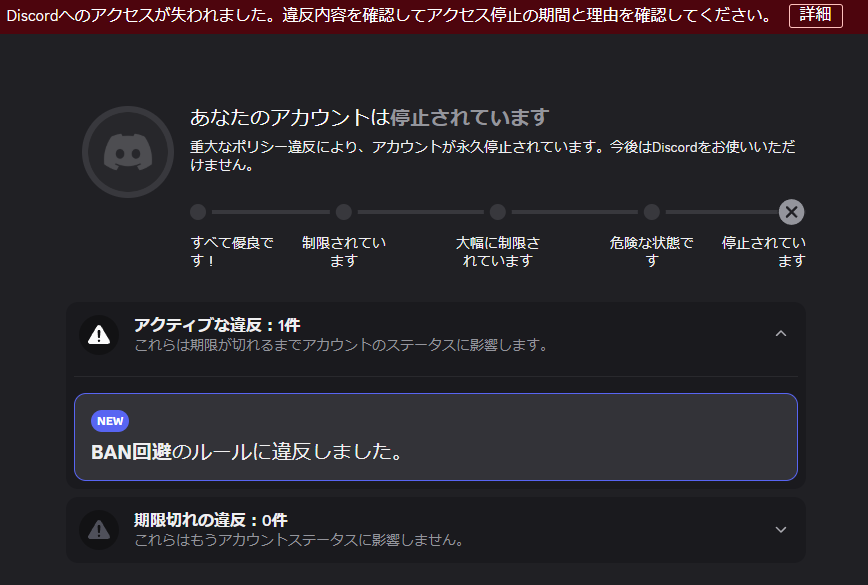Collapse the アクティブな違反 section chevron
This screenshot has height=585, width=868.
(781, 333)
